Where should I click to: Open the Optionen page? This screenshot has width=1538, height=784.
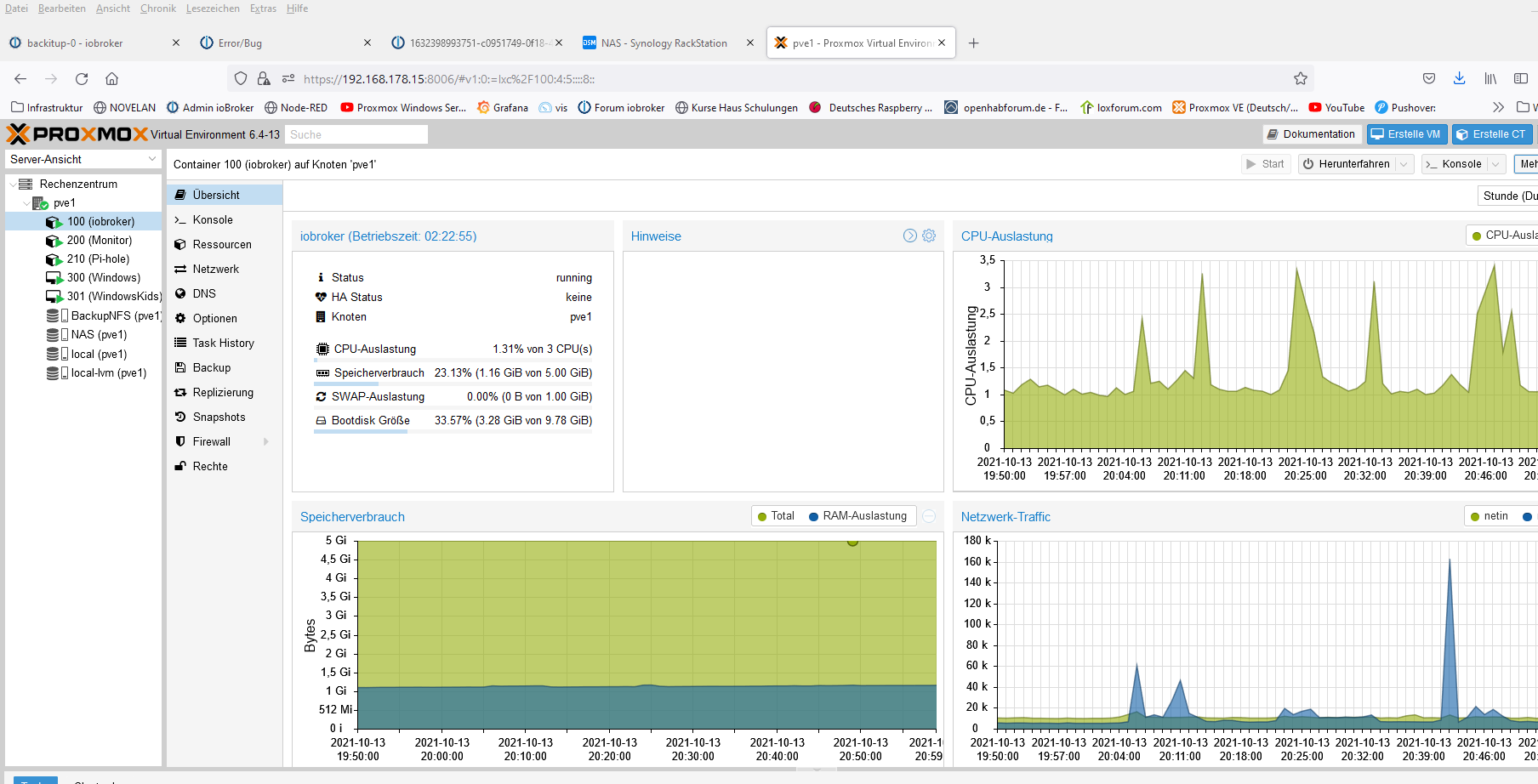click(x=225, y=318)
